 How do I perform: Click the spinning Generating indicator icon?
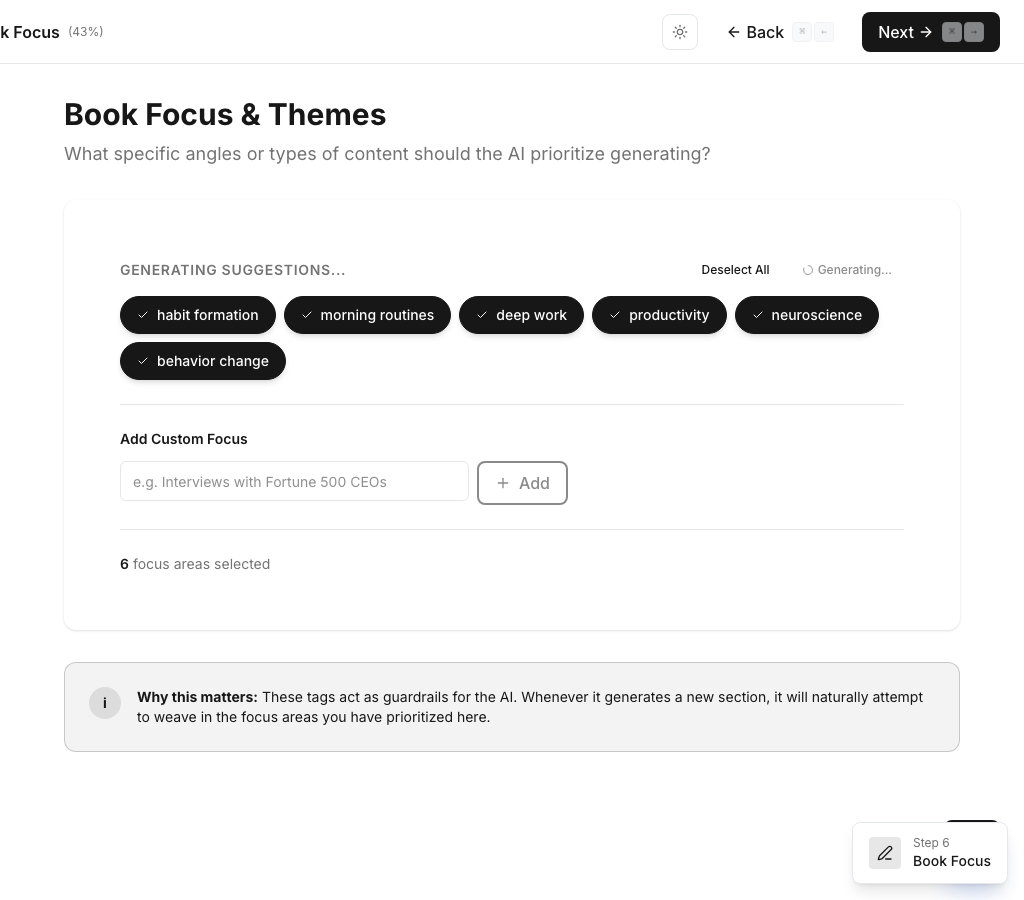click(x=807, y=269)
